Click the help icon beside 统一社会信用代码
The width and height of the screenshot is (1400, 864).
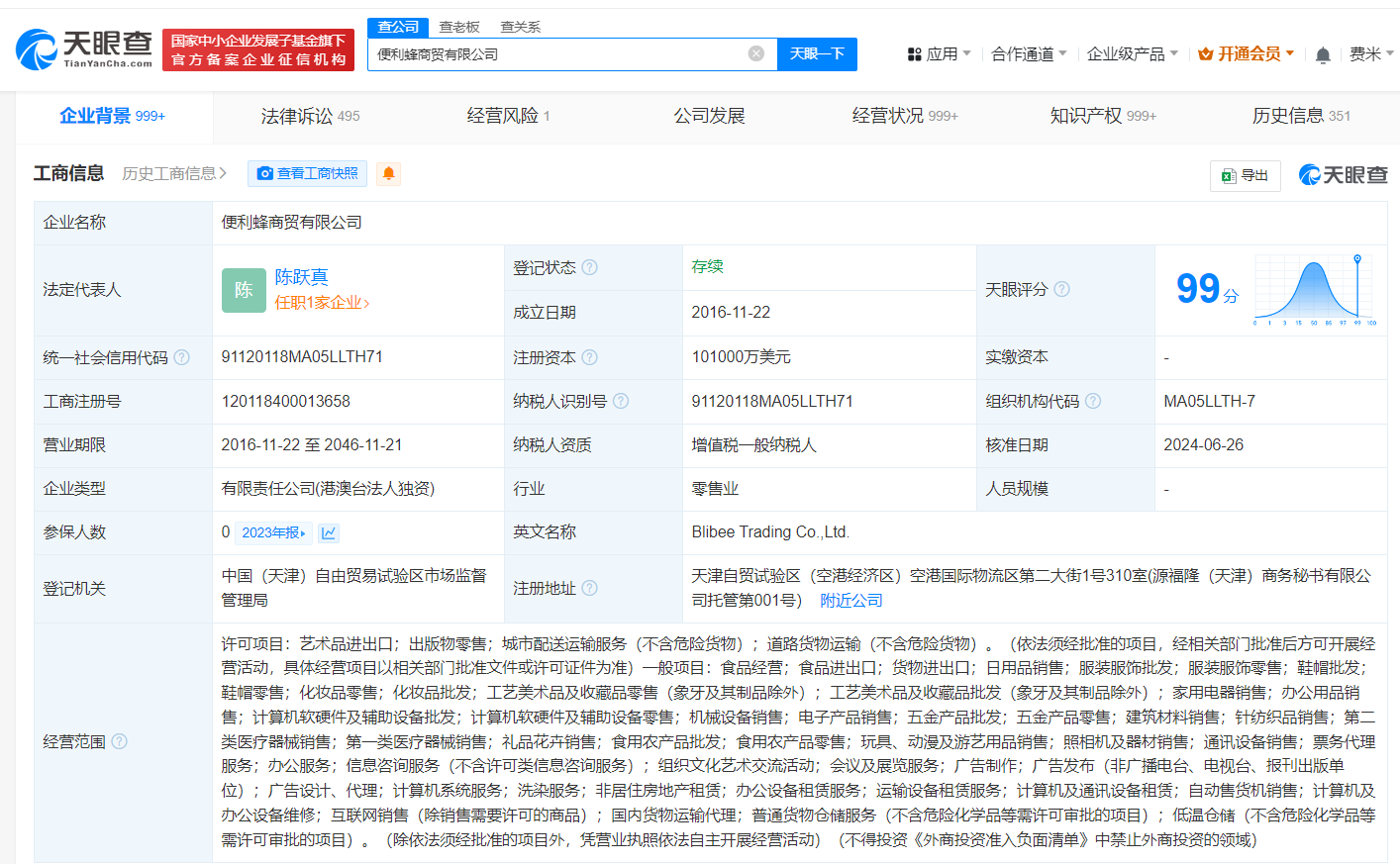tap(181, 358)
